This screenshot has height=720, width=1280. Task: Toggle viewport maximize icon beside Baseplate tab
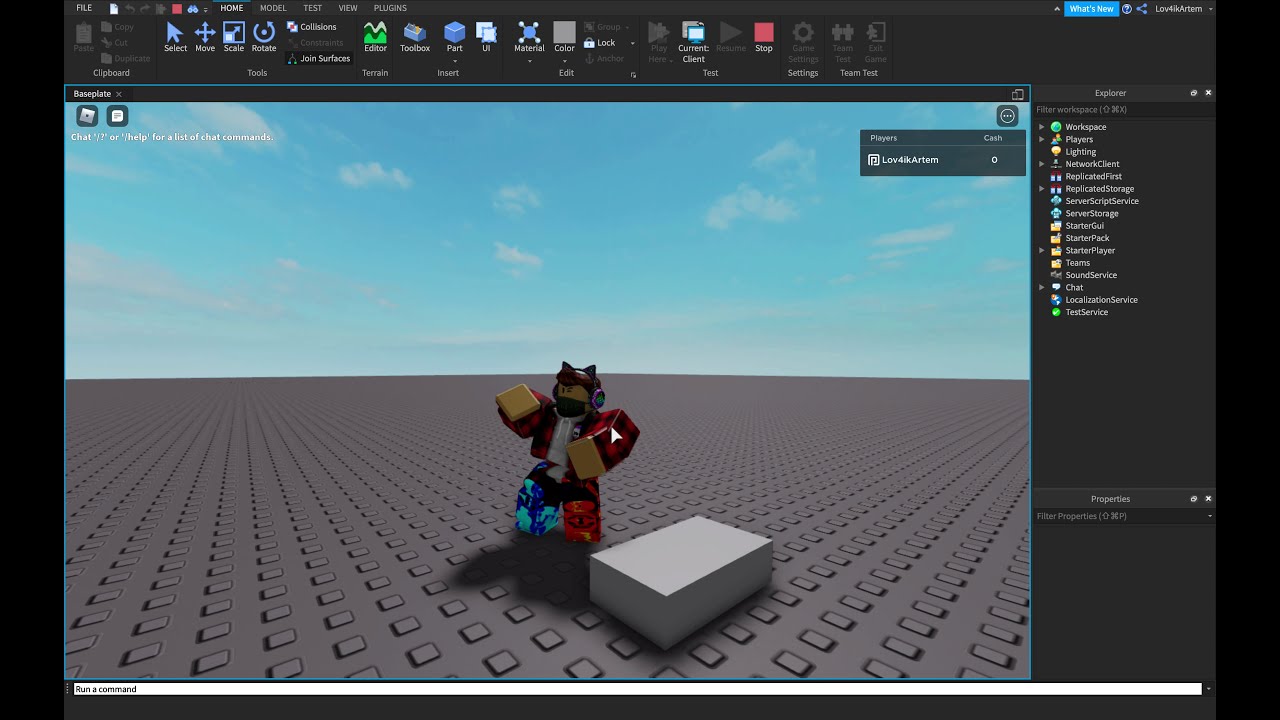point(1018,94)
